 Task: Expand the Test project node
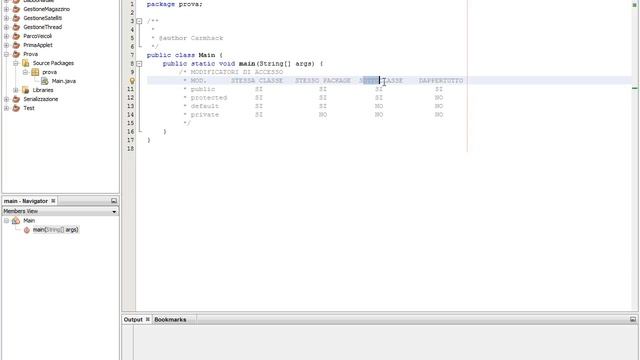tap(7, 108)
